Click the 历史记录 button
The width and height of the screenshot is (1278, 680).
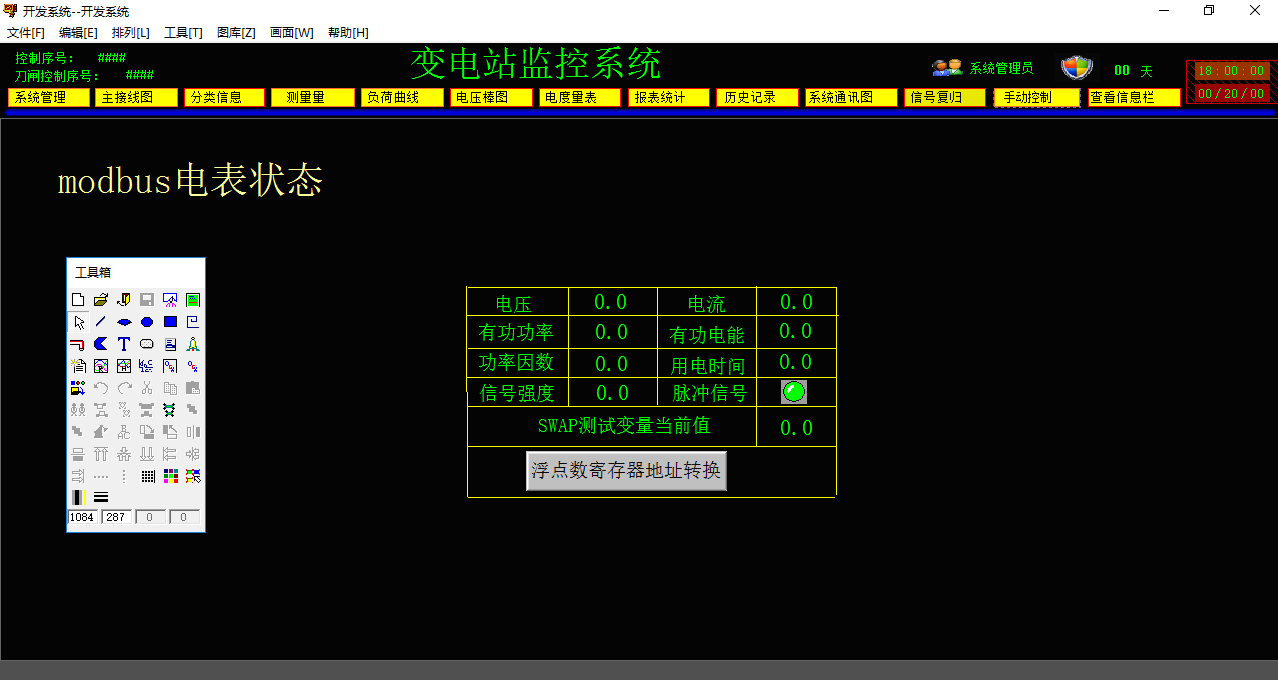pyautogui.click(x=757, y=97)
